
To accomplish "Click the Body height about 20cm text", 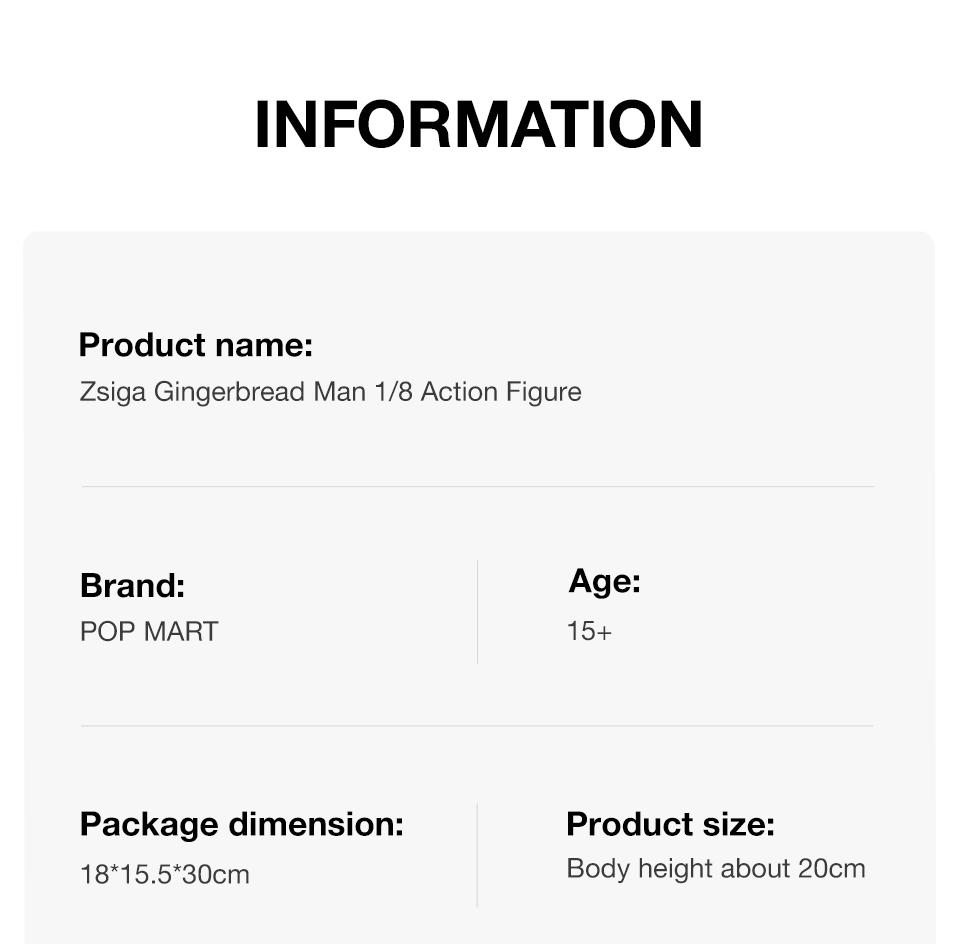I will coord(716,869).
